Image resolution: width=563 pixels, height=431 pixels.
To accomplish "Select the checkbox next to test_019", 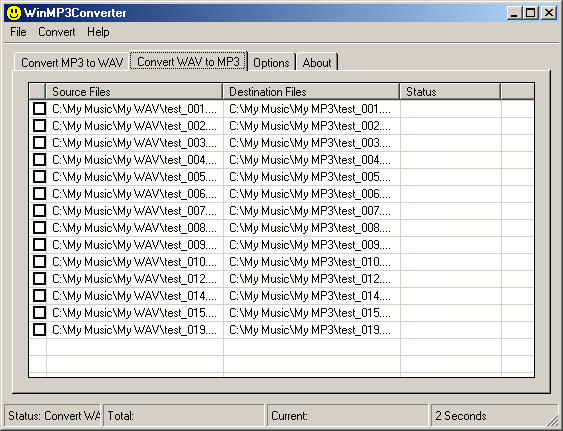I will click(39, 329).
